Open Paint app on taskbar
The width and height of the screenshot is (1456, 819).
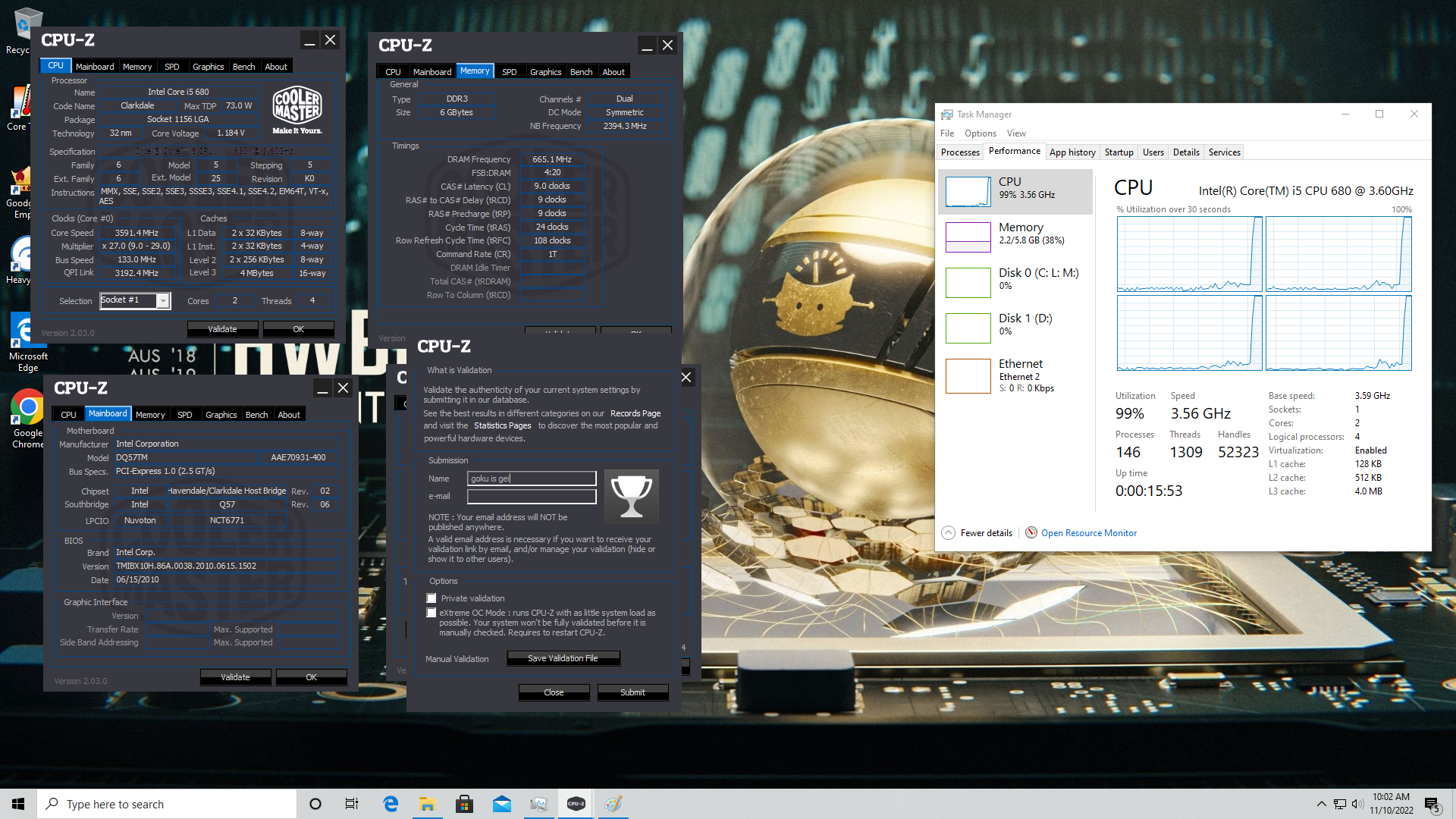613,804
